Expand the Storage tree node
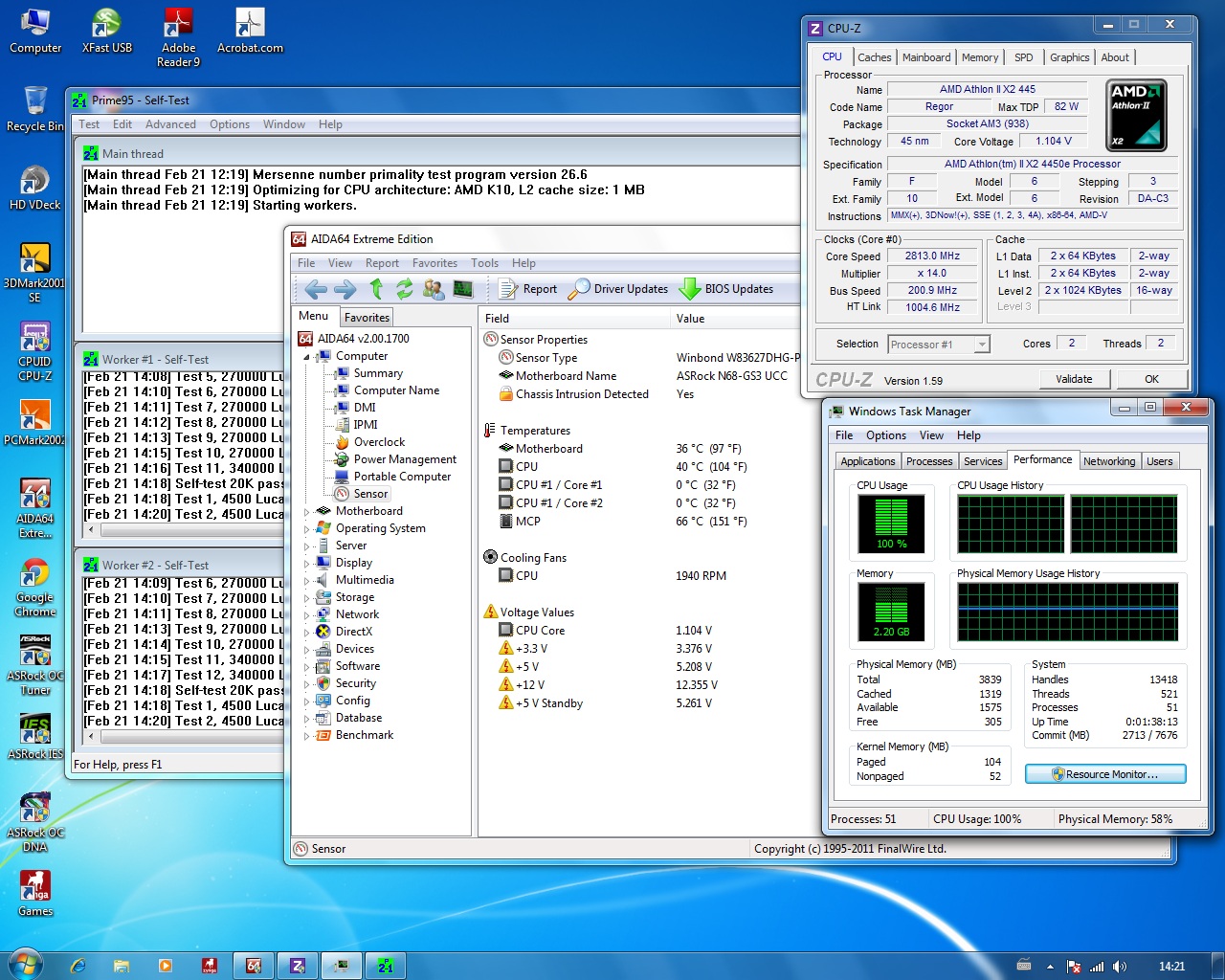This screenshot has width=1225, height=980. tap(307, 597)
